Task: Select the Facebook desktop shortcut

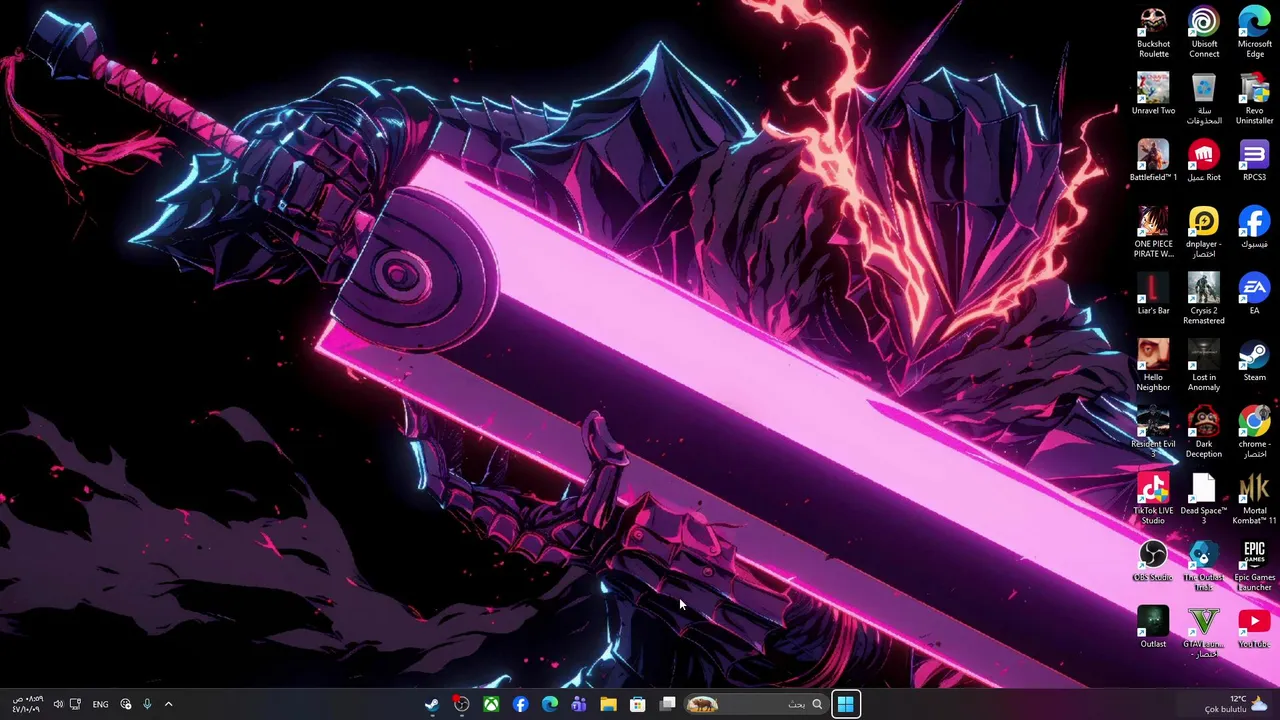Action: point(1254,228)
